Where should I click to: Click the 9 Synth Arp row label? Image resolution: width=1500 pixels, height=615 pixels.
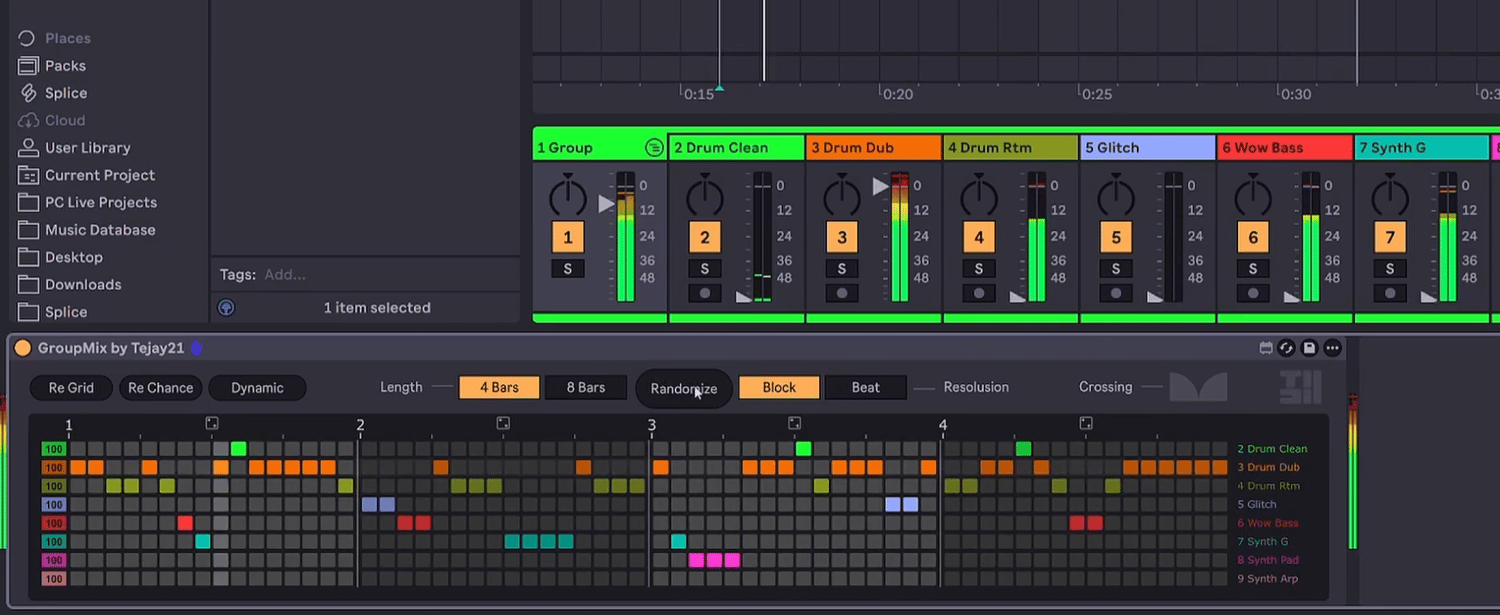tap(1268, 579)
